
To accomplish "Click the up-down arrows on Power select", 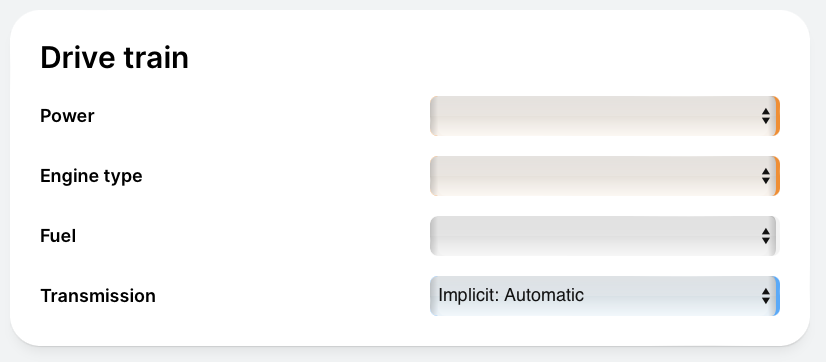I will point(765,116).
